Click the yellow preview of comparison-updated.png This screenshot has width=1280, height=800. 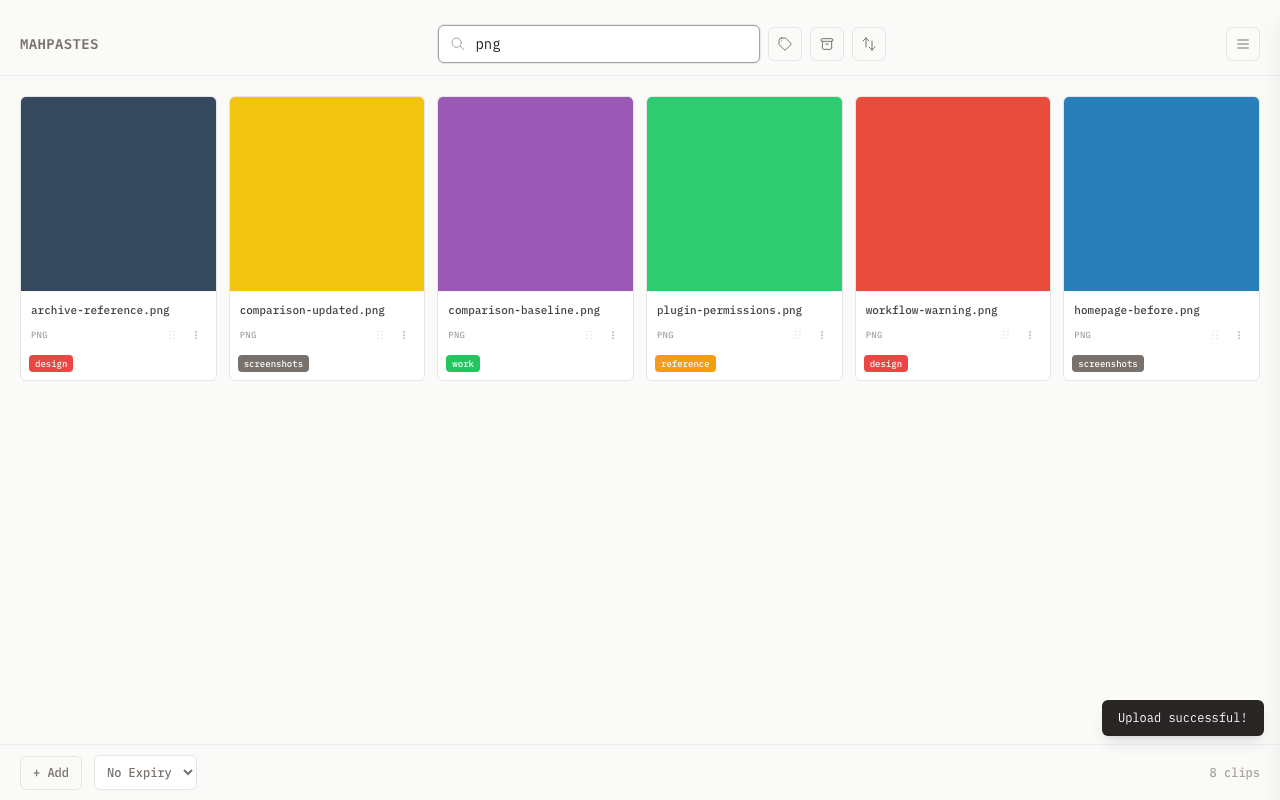click(327, 193)
